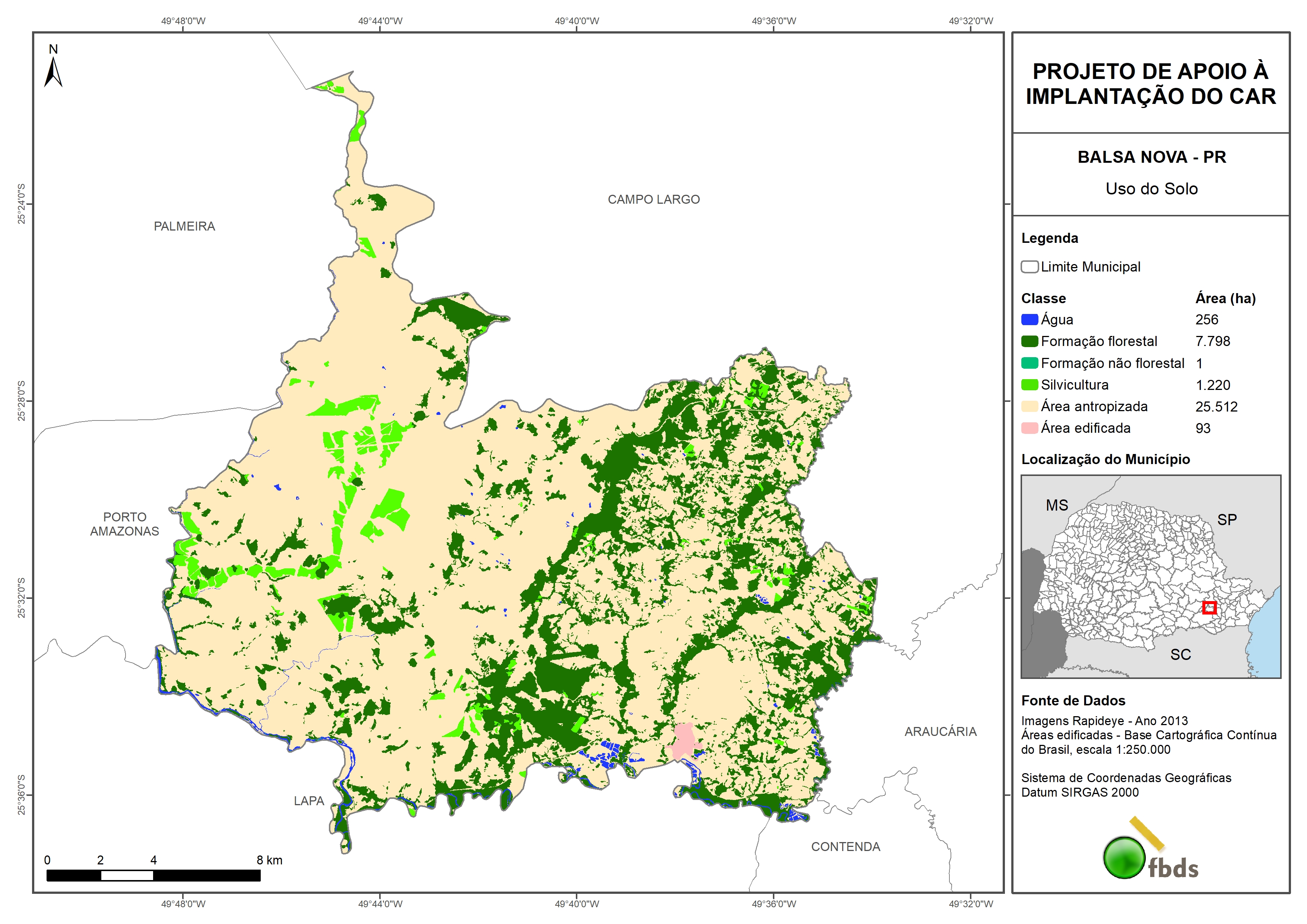1307x924 pixels.
Task: Click the Silvicultura bright green swatch
Action: point(1029,385)
